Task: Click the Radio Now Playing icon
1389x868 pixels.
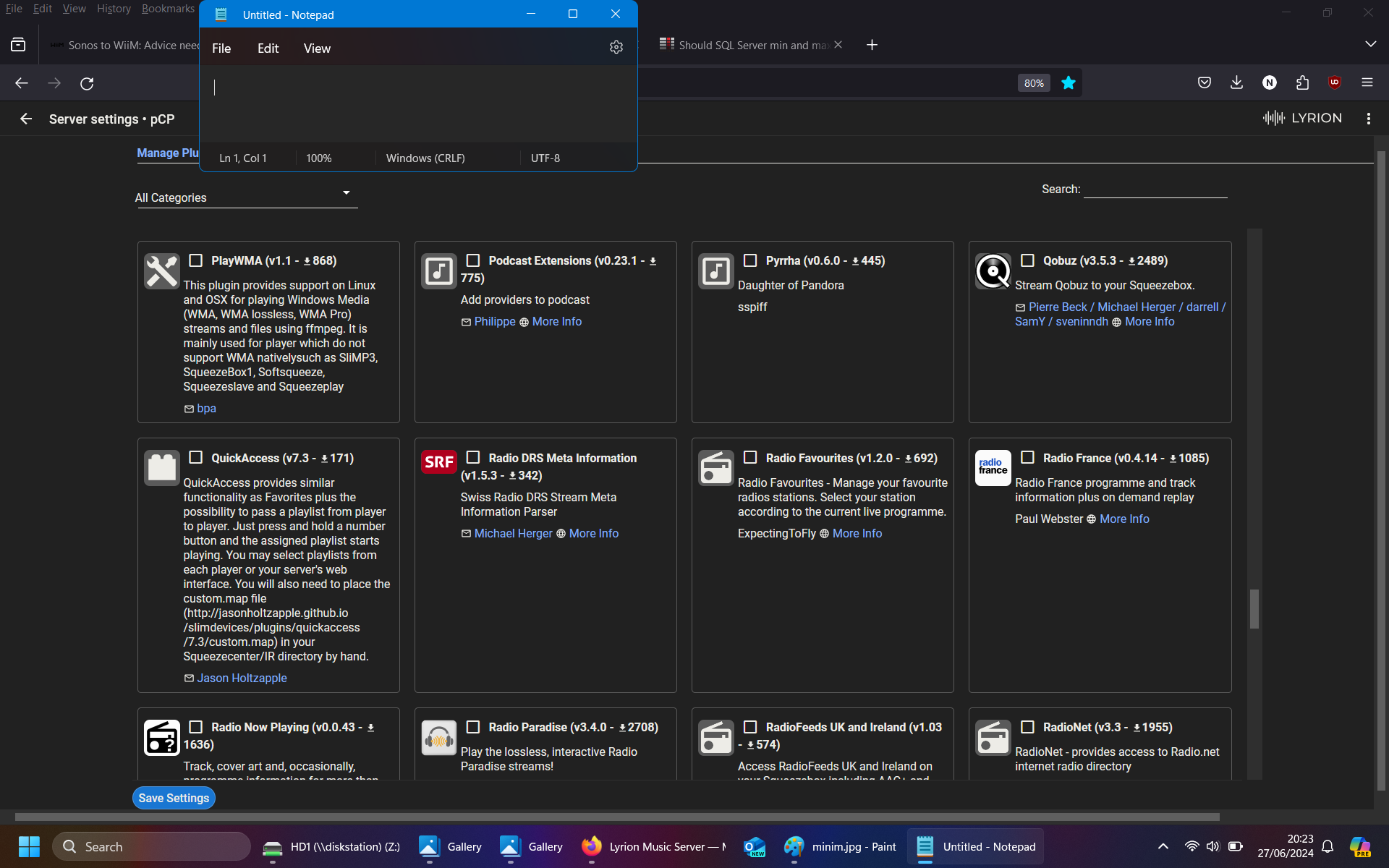Action: (x=161, y=738)
